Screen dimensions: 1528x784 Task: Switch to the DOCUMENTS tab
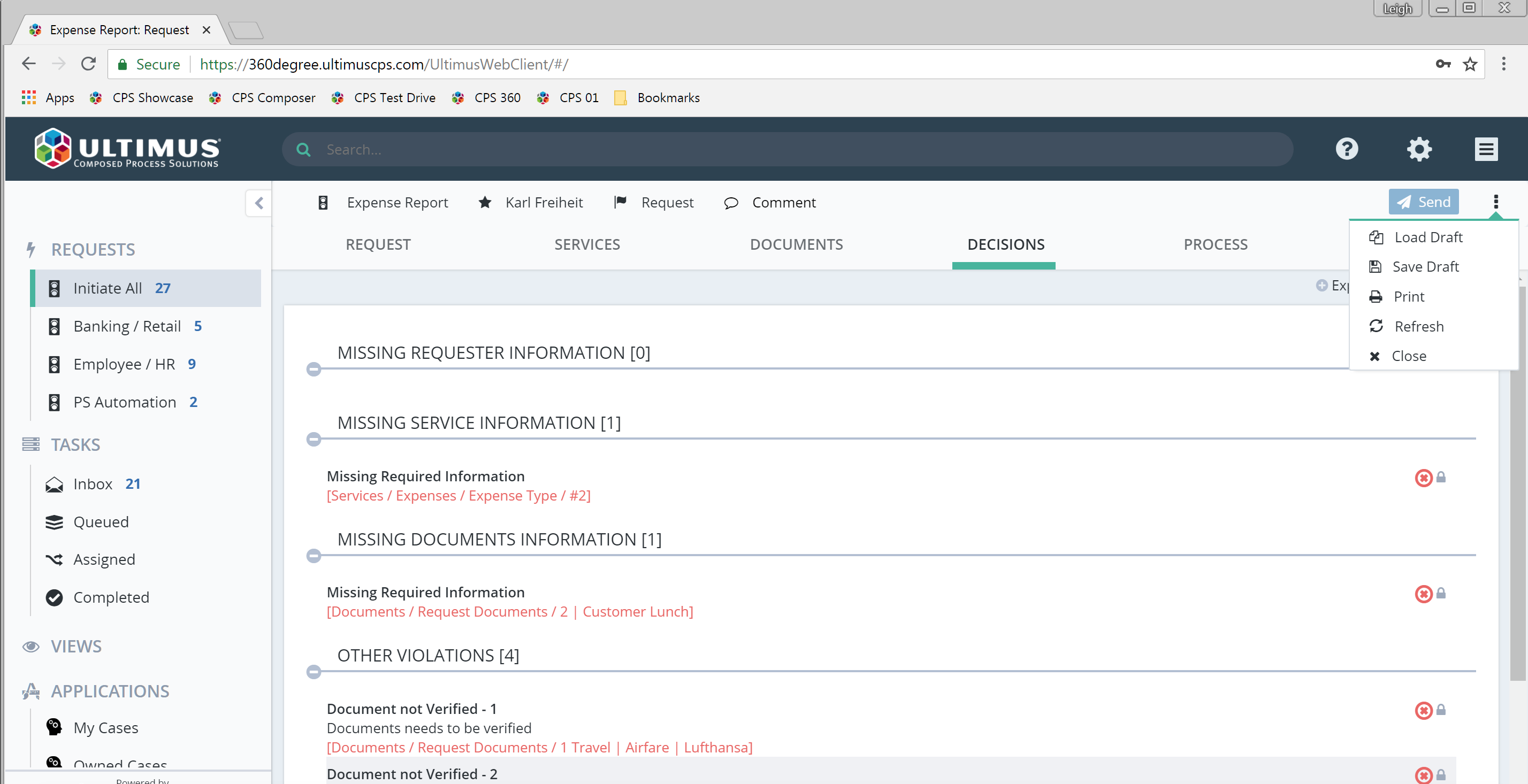point(796,244)
